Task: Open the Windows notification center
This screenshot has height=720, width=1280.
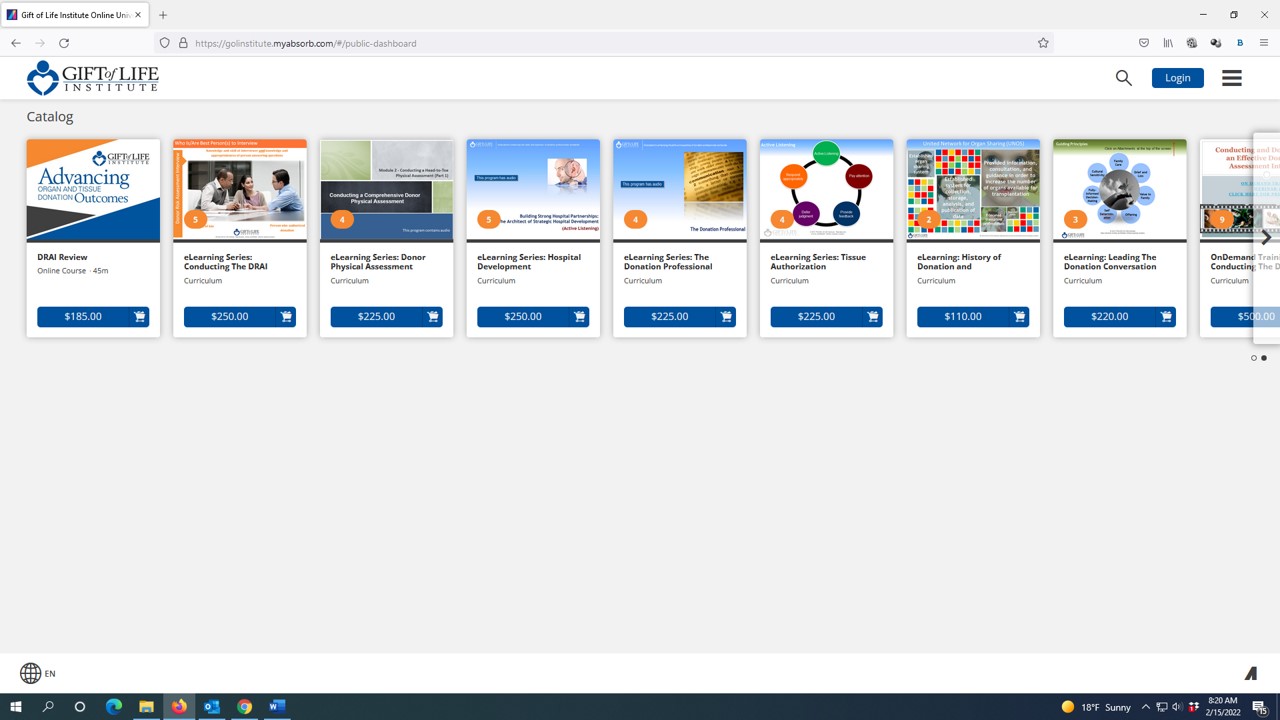Action: click(x=1260, y=707)
